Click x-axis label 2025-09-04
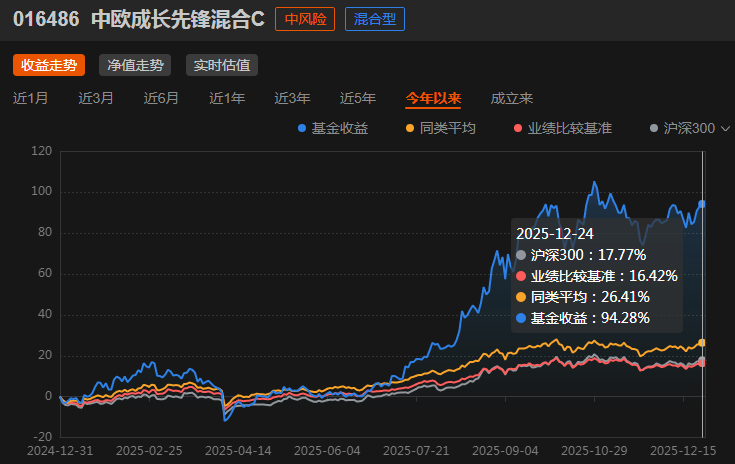Viewport: 735px width, 464px height. point(505,451)
